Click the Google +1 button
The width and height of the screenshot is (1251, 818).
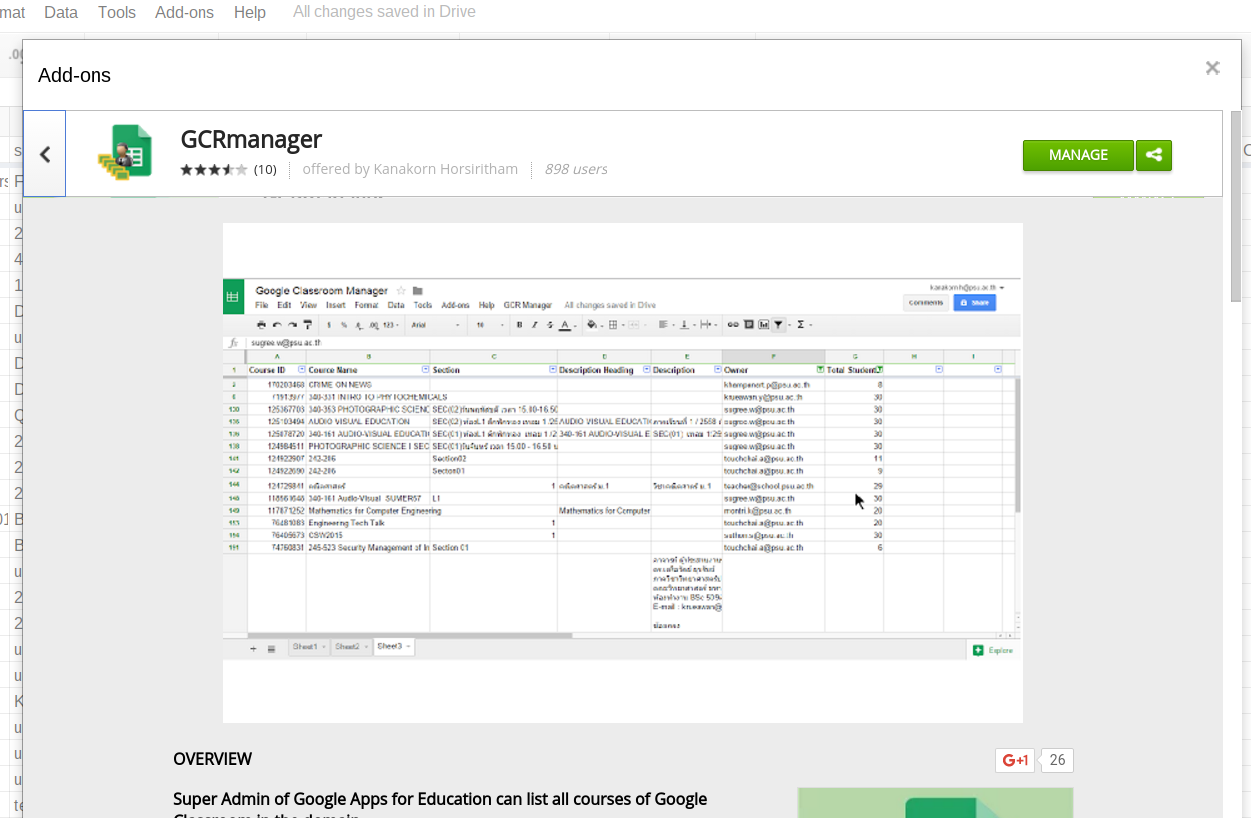tap(1015, 760)
